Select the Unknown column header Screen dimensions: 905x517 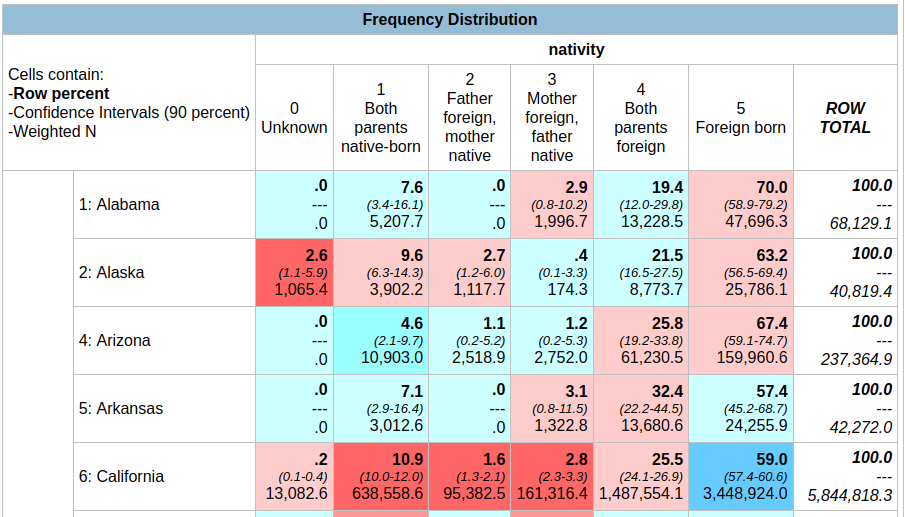[294, 118]
